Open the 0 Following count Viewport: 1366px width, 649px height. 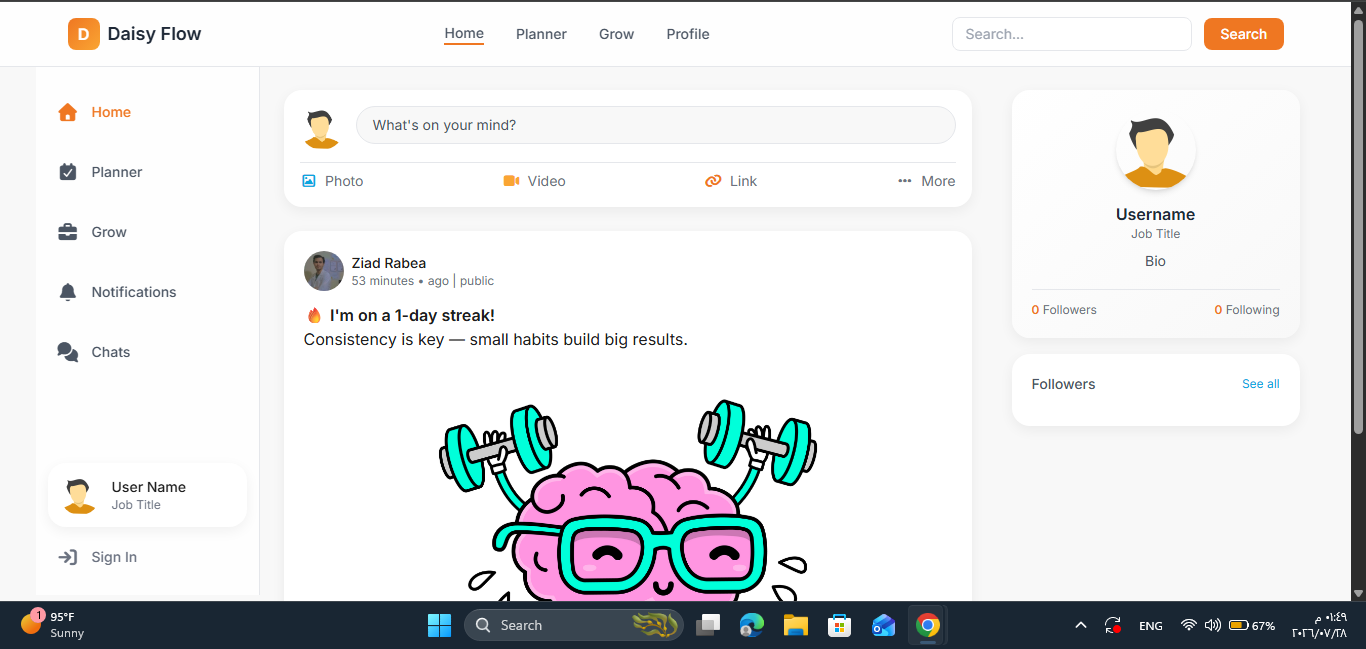1246,310
